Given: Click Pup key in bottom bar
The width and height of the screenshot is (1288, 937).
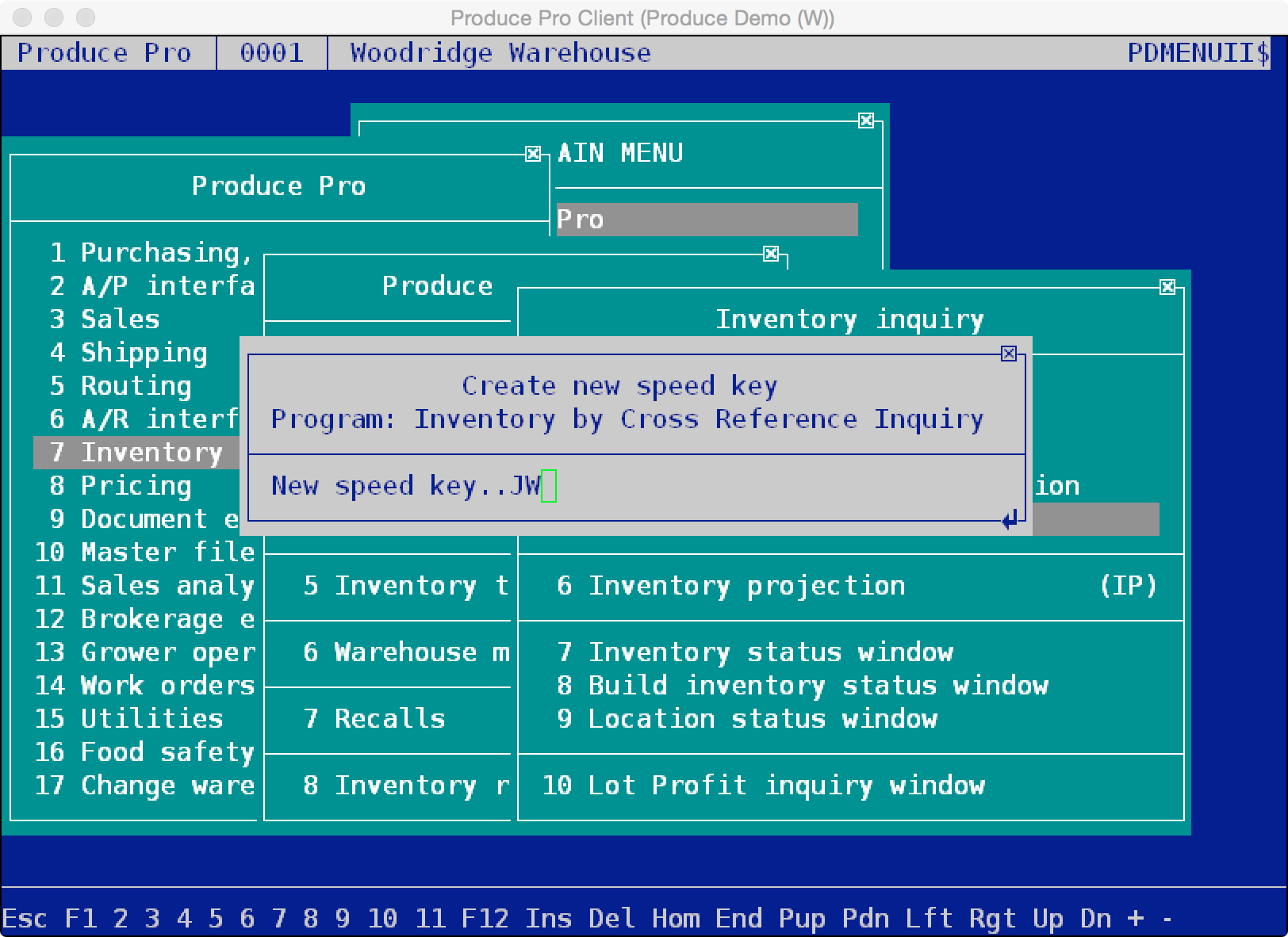Looking at the screenshot, I should click(803, 919).
